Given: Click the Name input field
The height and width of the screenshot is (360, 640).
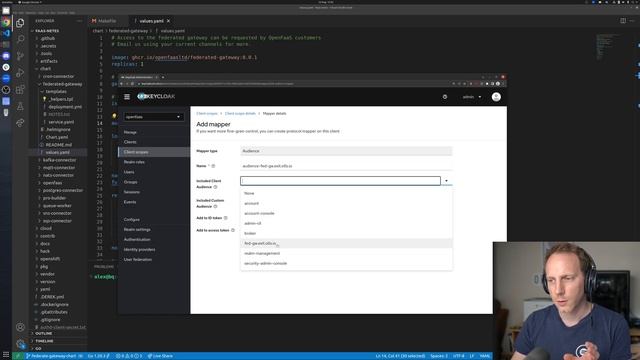Looking at the screenshot, I should point(346,166).
